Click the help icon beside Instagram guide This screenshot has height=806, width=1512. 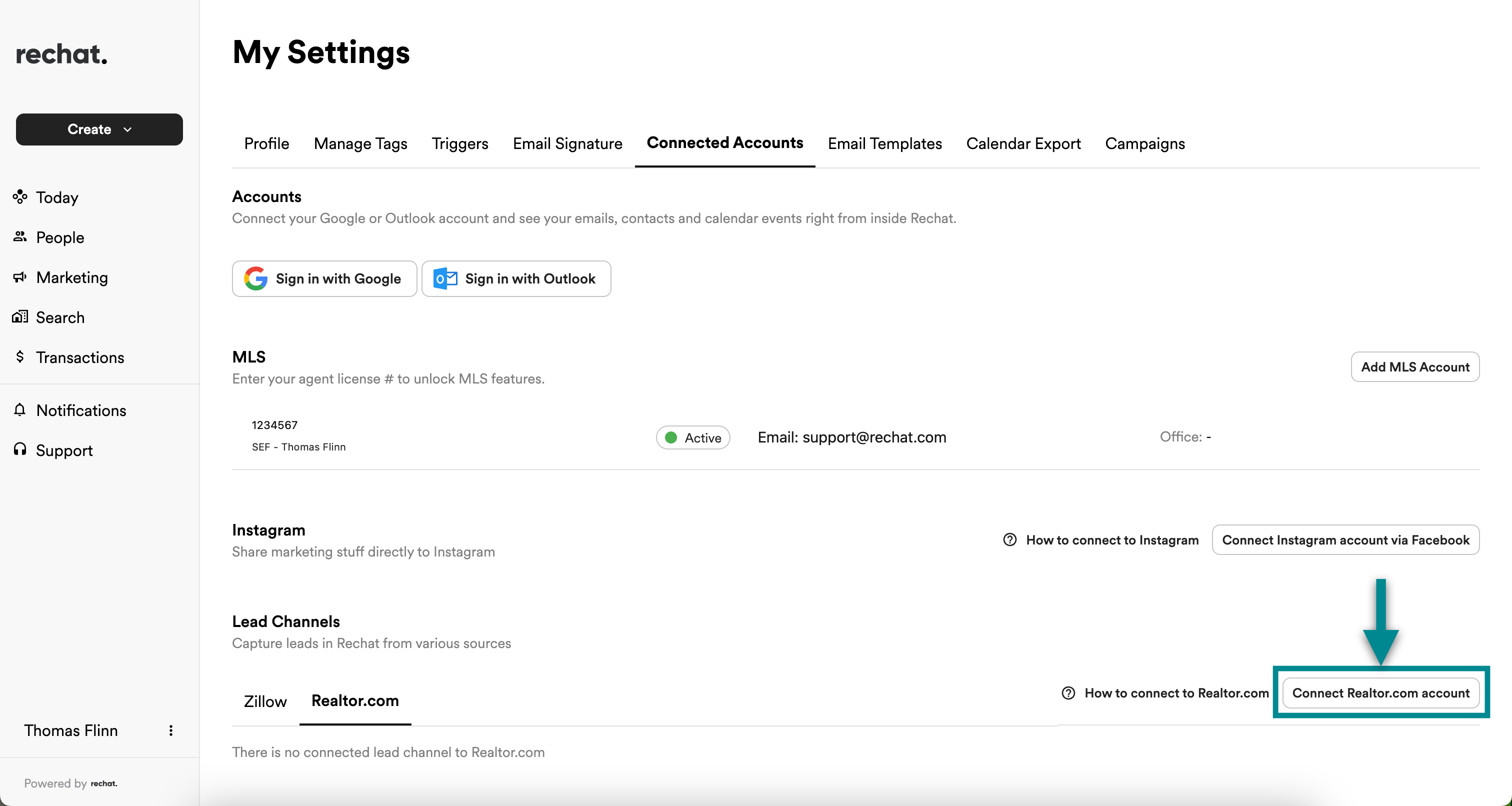(1009, 539)
